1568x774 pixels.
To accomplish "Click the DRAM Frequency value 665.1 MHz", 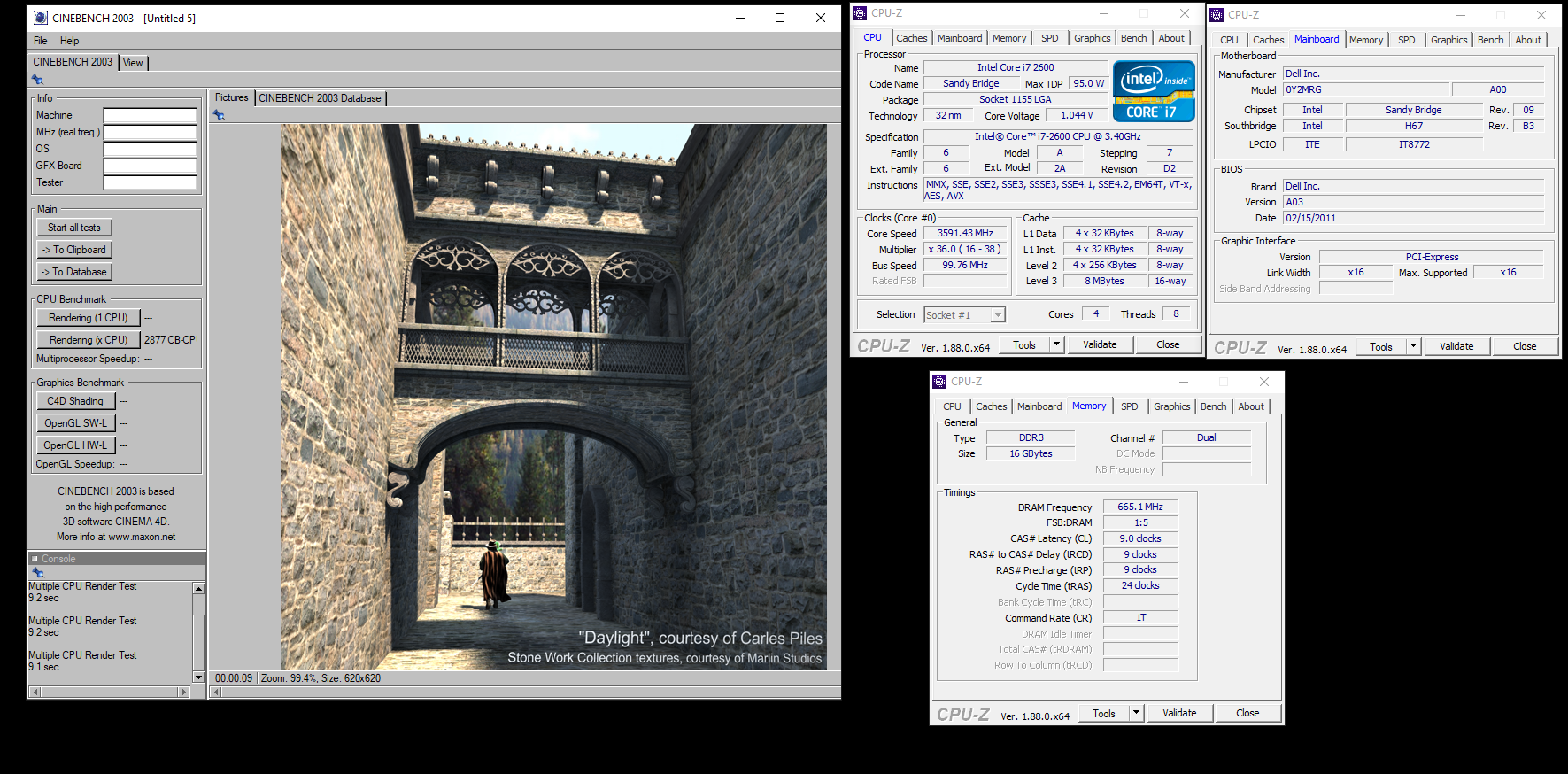I will coord(1140,507).
